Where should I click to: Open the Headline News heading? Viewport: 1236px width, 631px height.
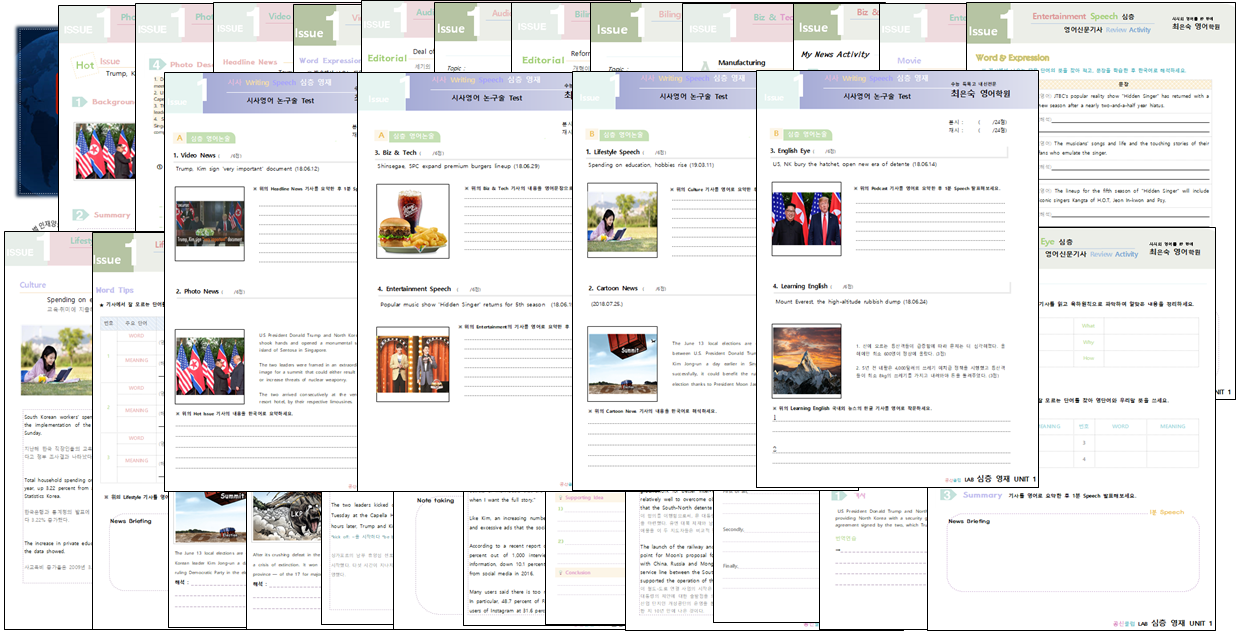coord(249,62)
